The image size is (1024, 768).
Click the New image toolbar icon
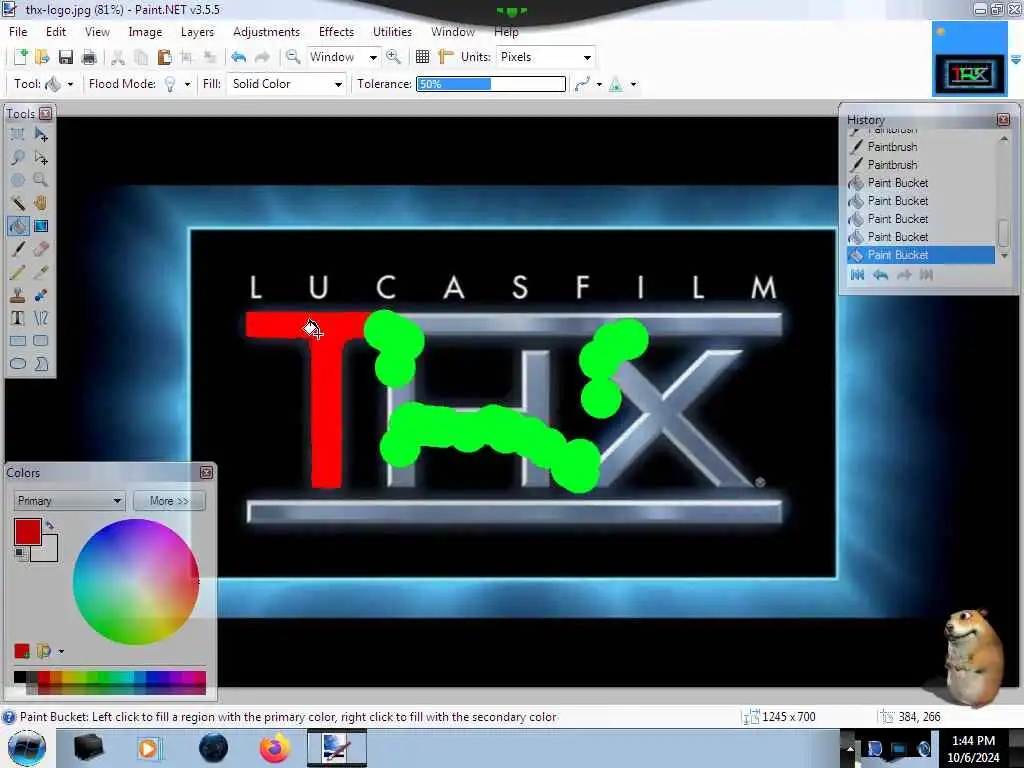[x=20, y=57]
